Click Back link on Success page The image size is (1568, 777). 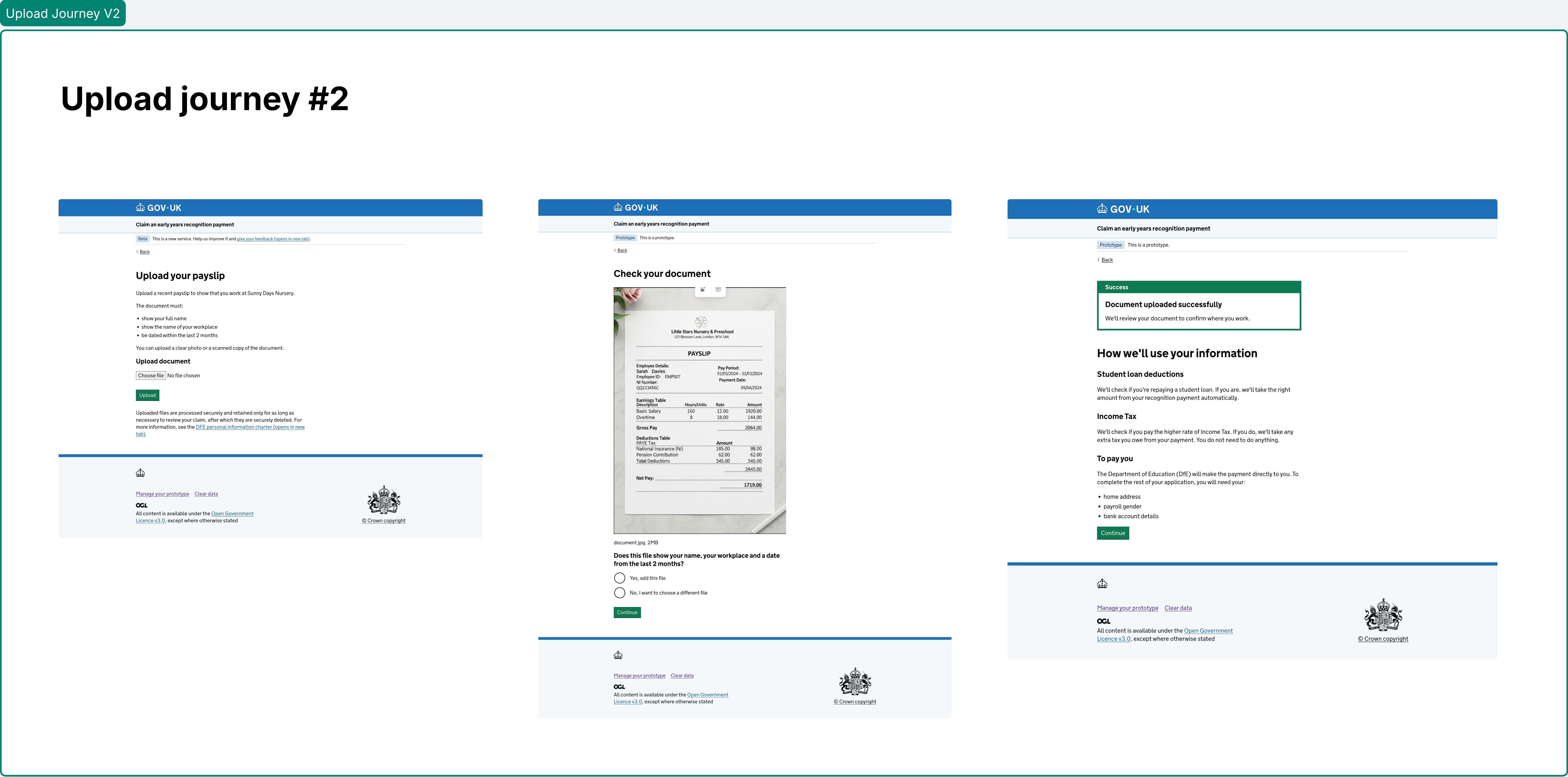pos(1107,260)
